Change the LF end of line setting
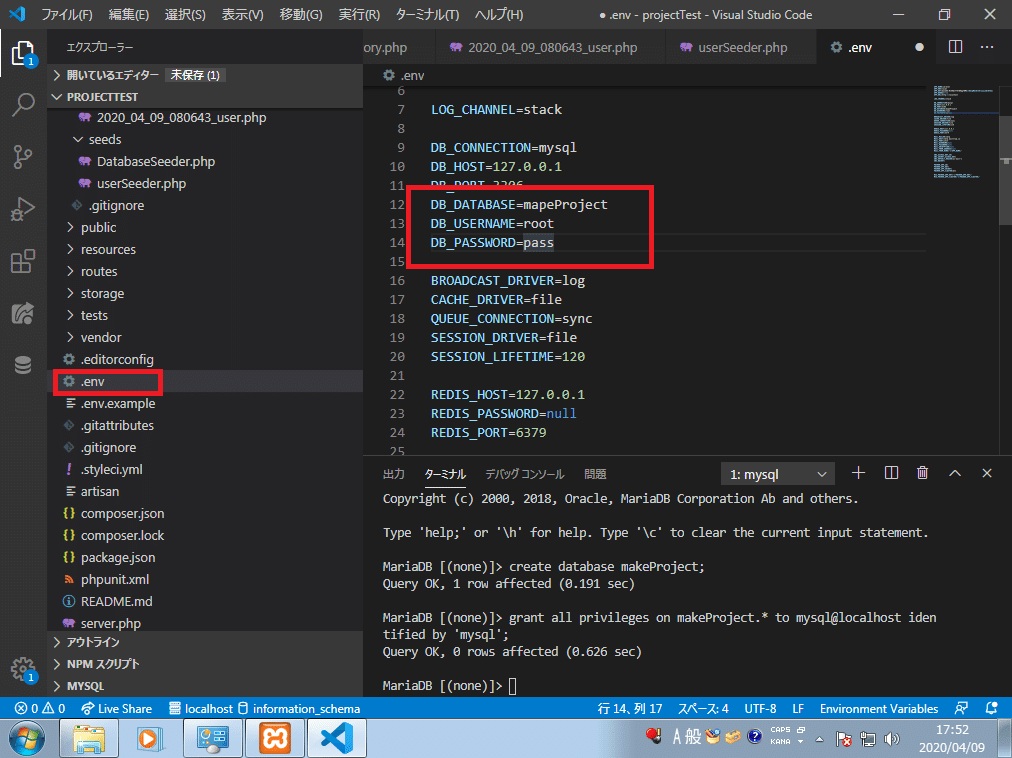The width and height of the screenshot is (1012, 758). pos(798,708)
